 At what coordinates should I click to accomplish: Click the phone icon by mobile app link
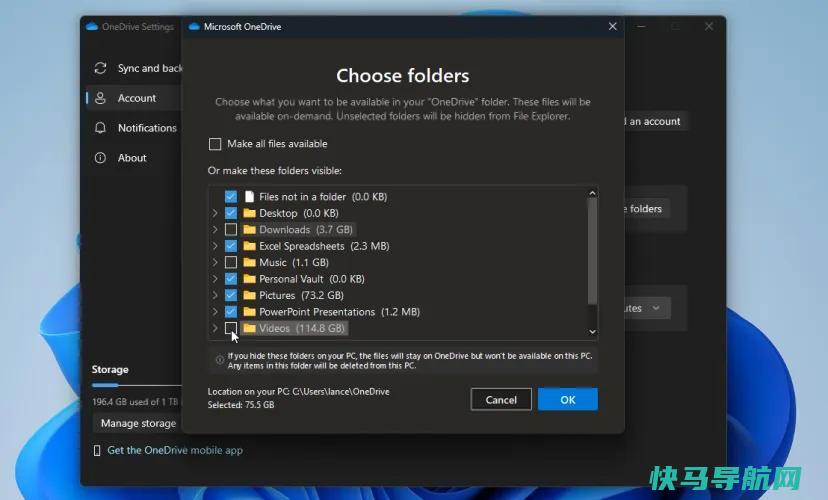click(97, 450)
